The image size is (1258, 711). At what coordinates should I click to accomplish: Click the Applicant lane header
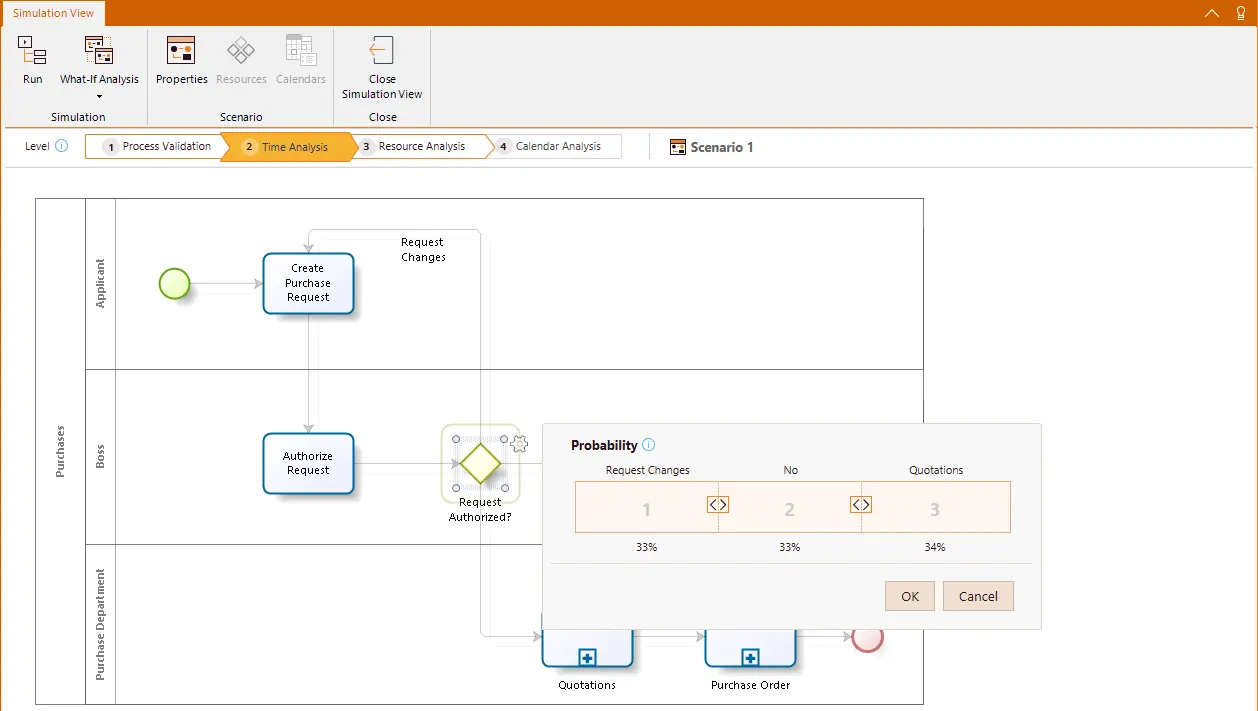[100, 284]
